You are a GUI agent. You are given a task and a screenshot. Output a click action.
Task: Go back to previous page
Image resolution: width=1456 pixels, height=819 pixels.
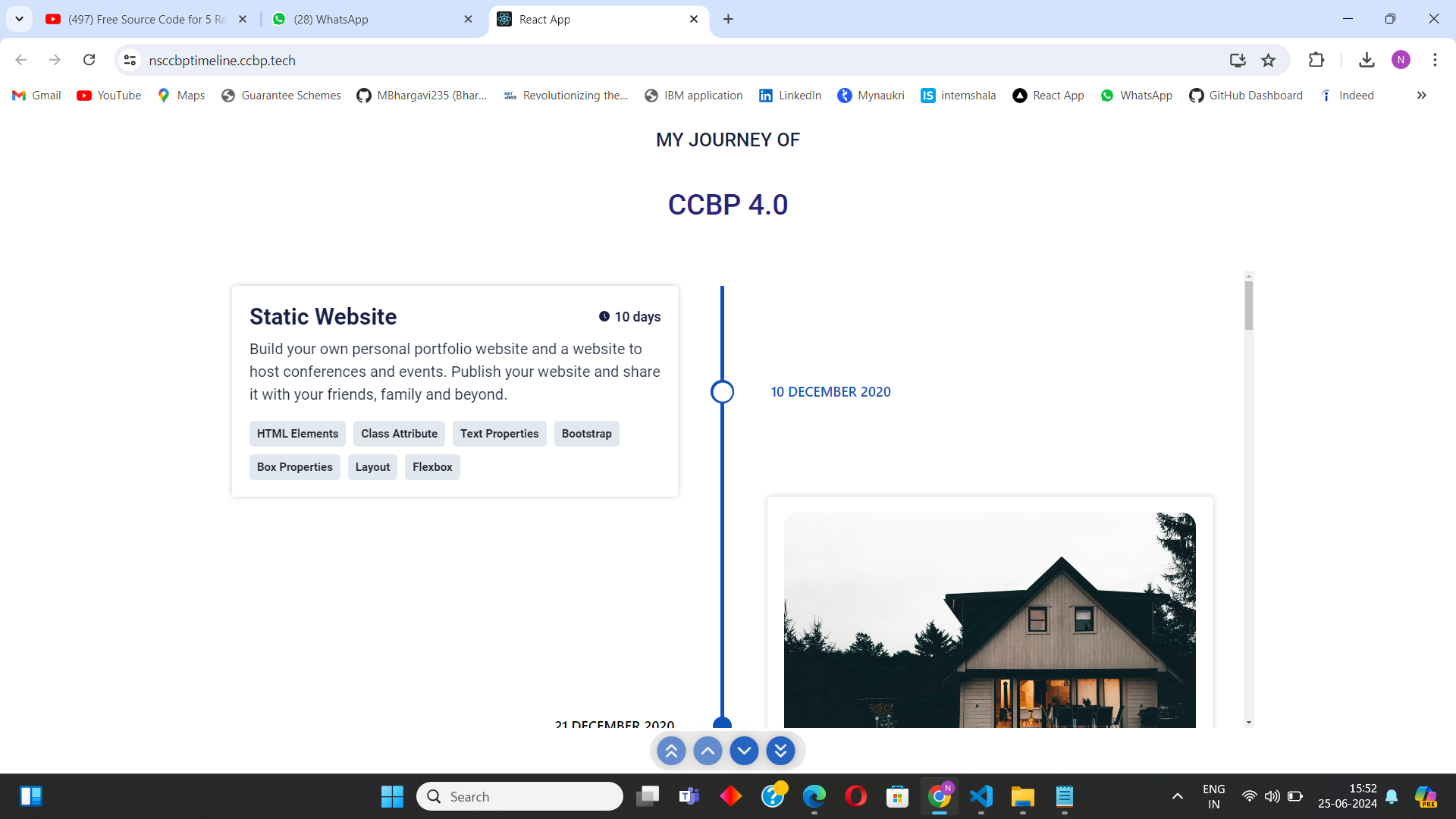[21, 60]
